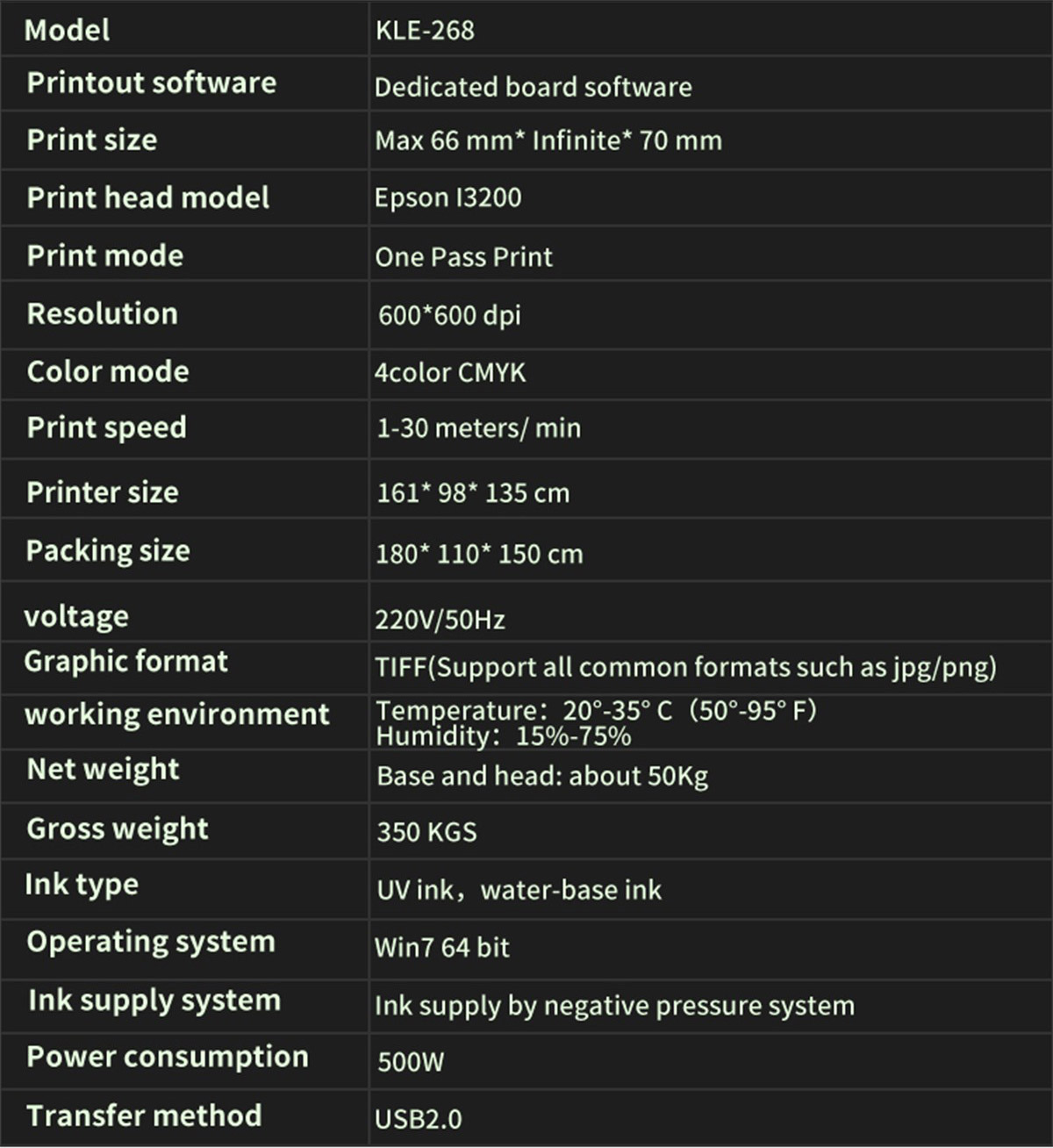
Task: Select the 350 KGS gross weight value
Action: click(x=426, y=831)
